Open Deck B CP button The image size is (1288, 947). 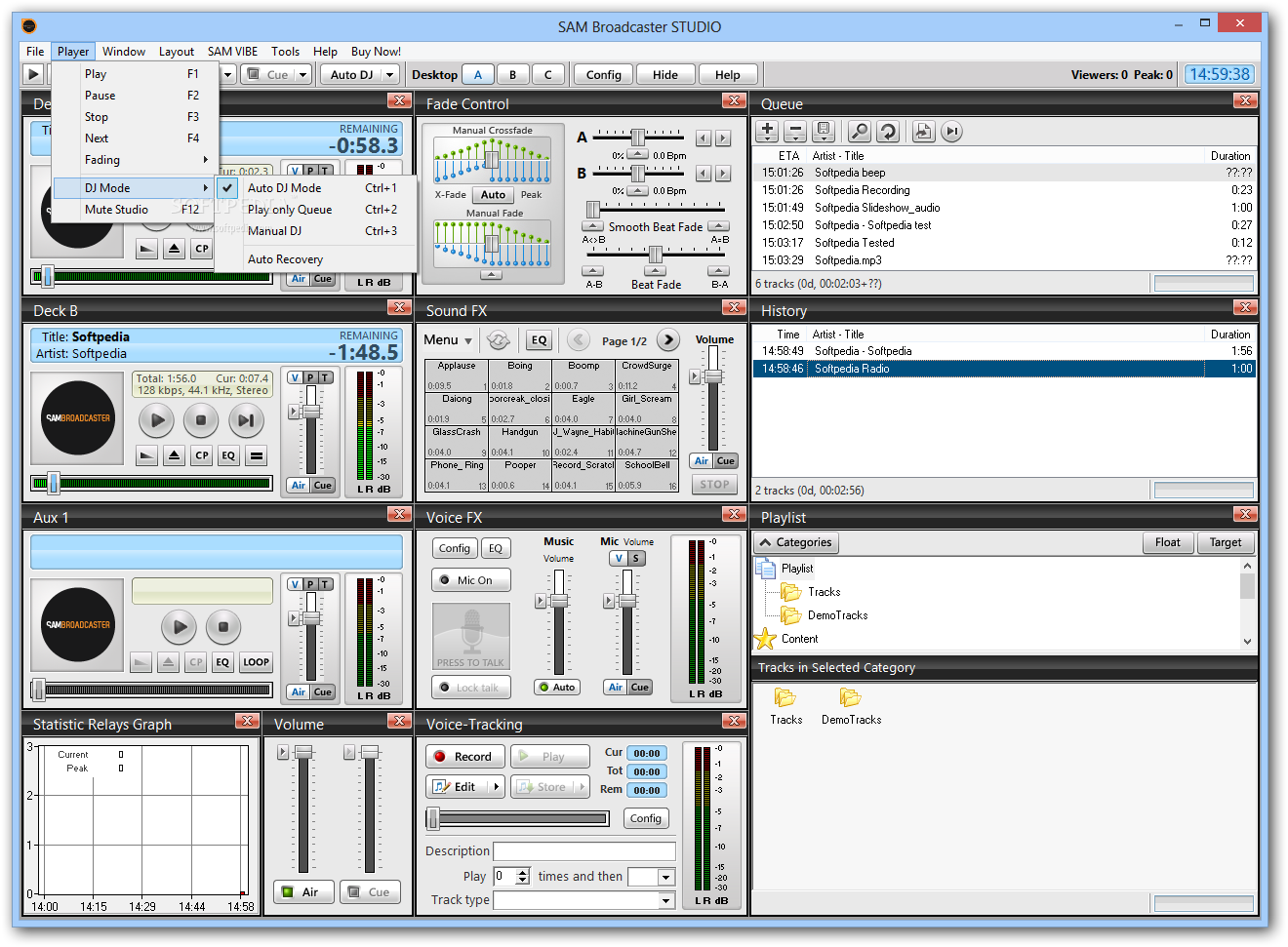(x=201, y=455)
